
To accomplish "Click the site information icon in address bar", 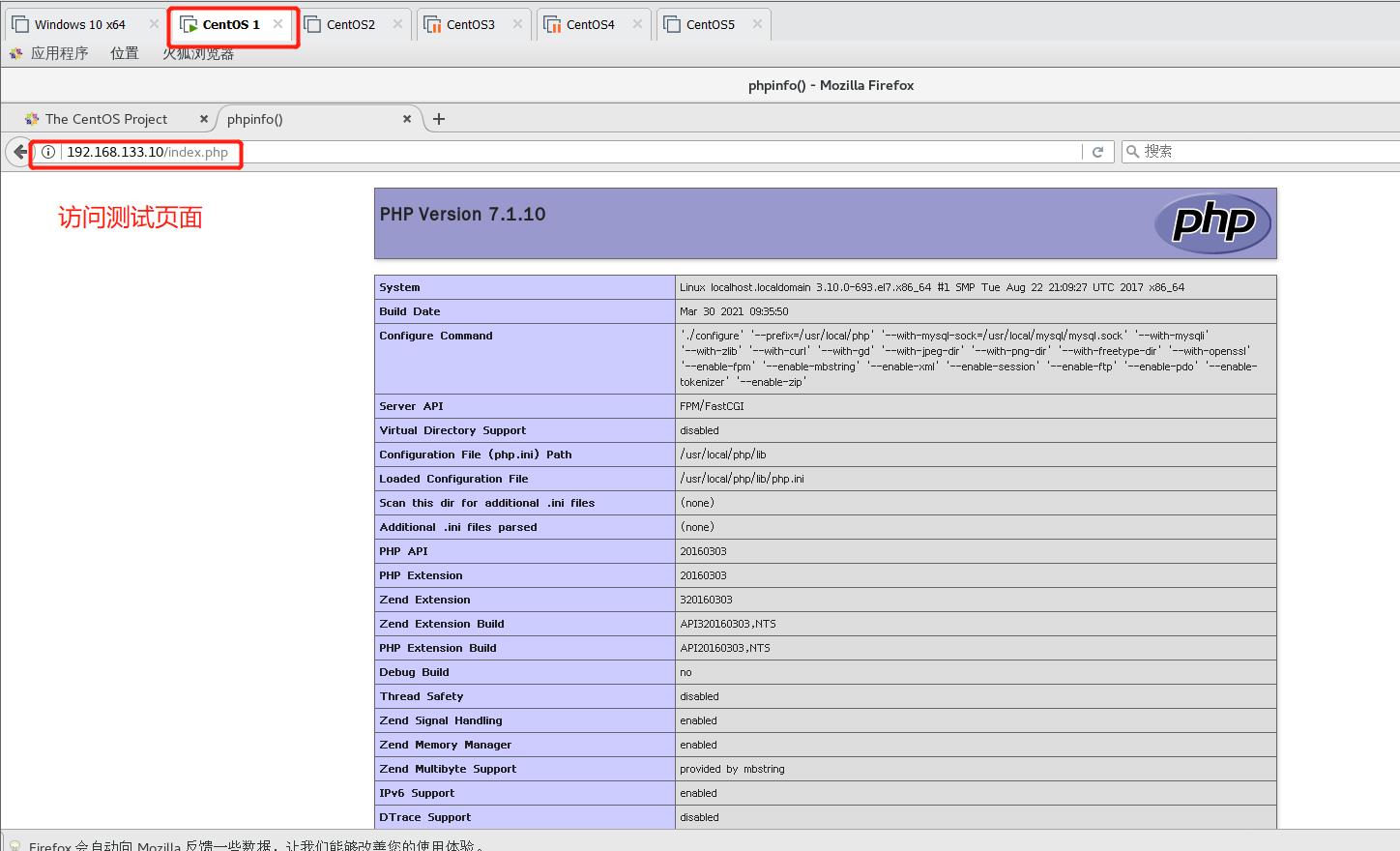I will [48, 152].
